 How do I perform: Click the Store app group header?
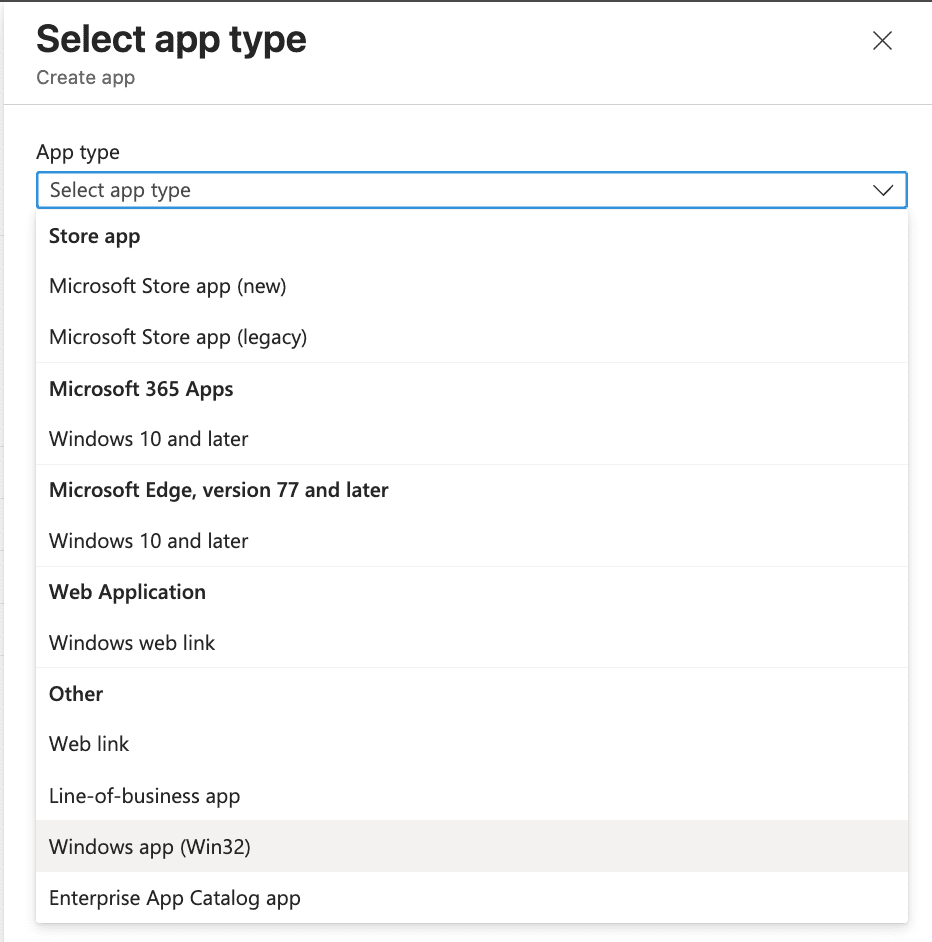tap(95, 236)
